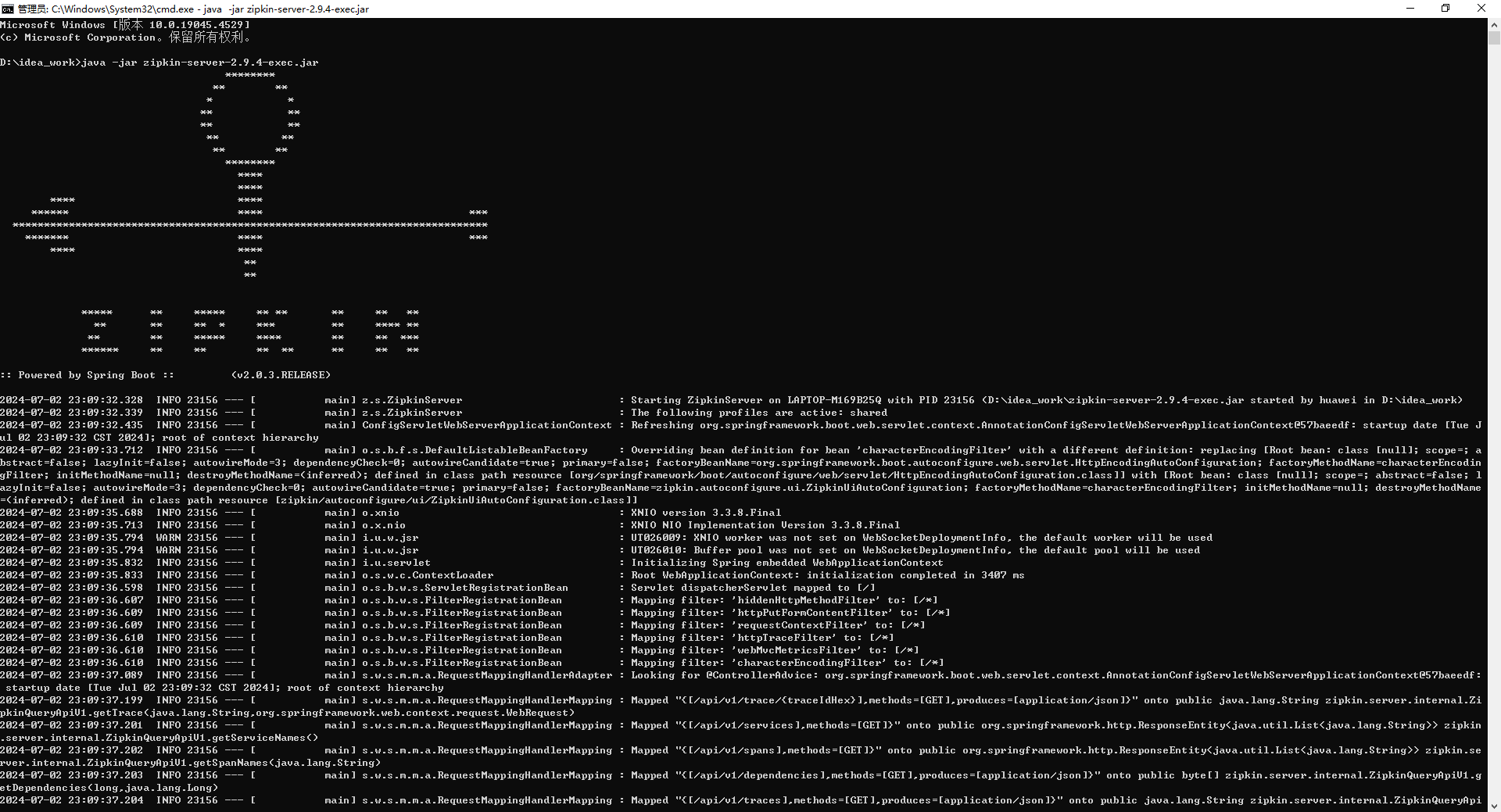The height and width of the screenshot is (812, 1501).
Task: Close the cmd window
Action: 1481,9
